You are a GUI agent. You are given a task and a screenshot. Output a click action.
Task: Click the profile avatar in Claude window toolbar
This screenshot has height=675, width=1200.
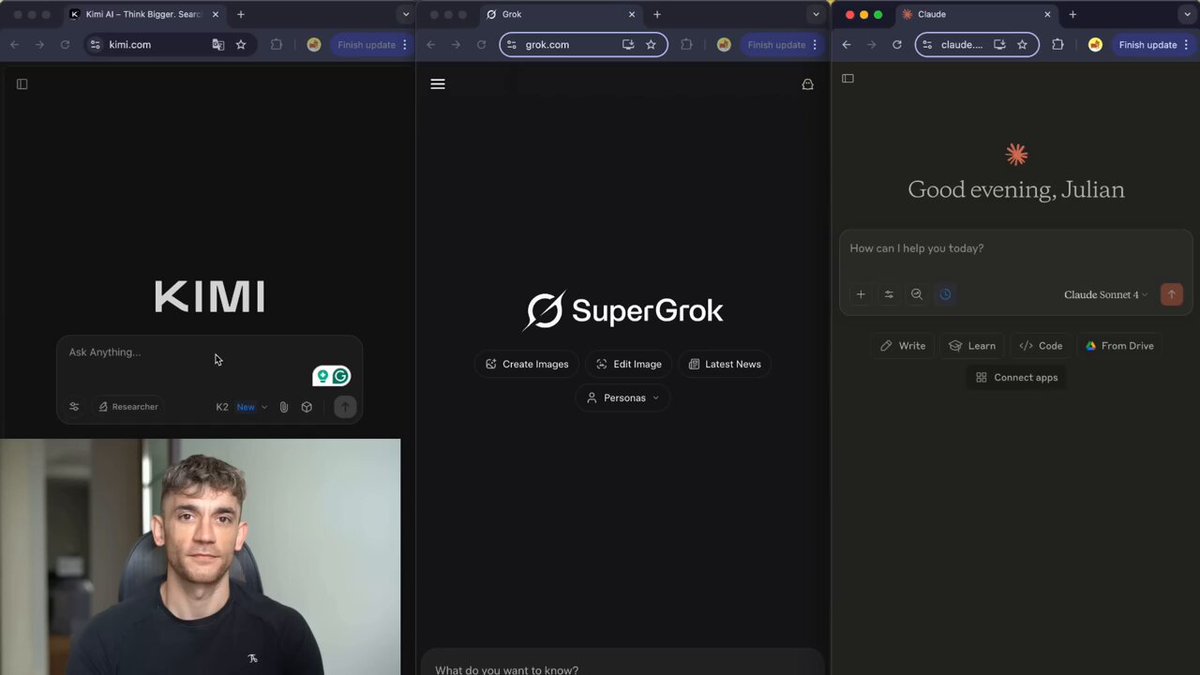1095,45
